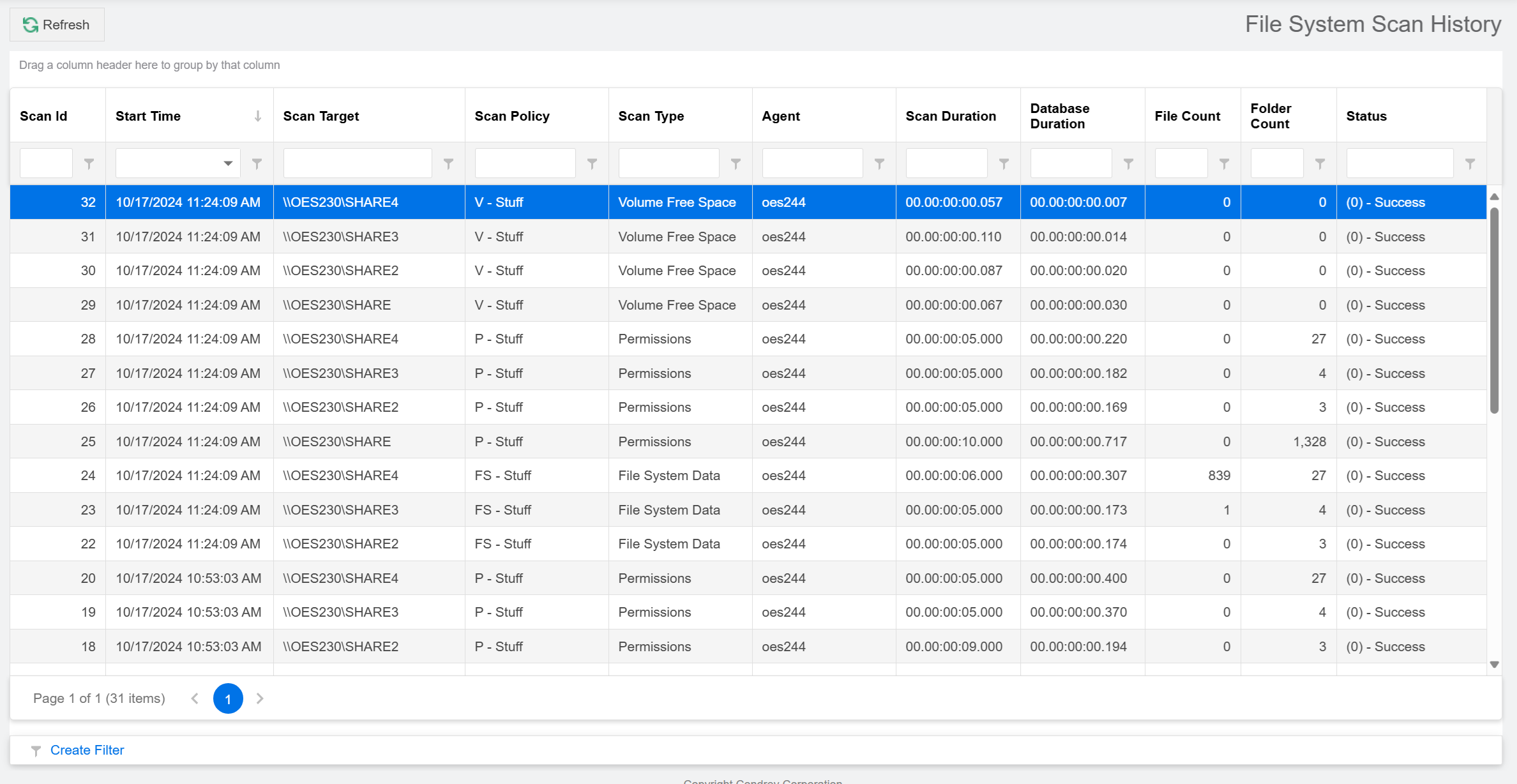
Task: Toggle the Start Time sort arrow
Action: (x=258, y=116)
